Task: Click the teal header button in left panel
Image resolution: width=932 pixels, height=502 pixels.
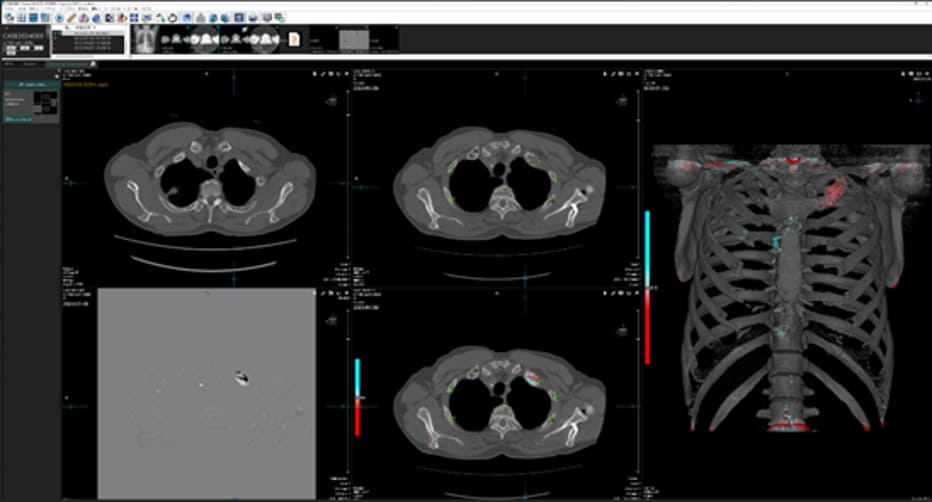Action: click(32, 84)
